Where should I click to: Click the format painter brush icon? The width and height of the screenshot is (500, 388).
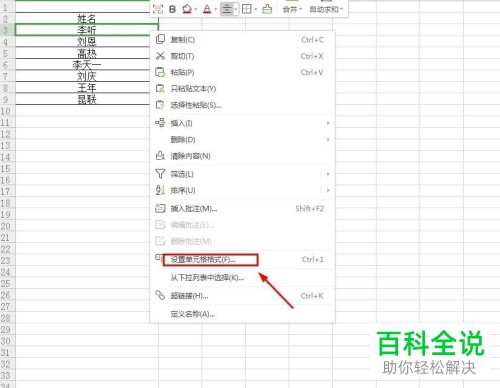point(267,9)
